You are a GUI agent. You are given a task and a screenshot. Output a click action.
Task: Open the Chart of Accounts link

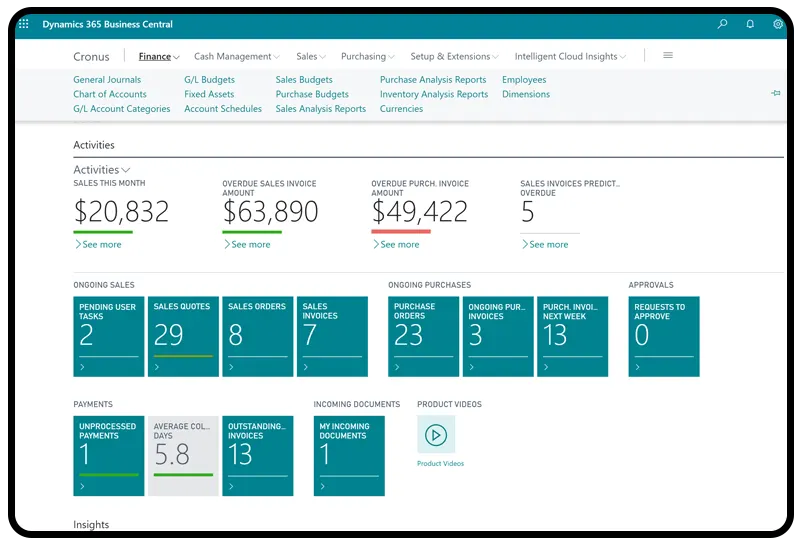110,94
